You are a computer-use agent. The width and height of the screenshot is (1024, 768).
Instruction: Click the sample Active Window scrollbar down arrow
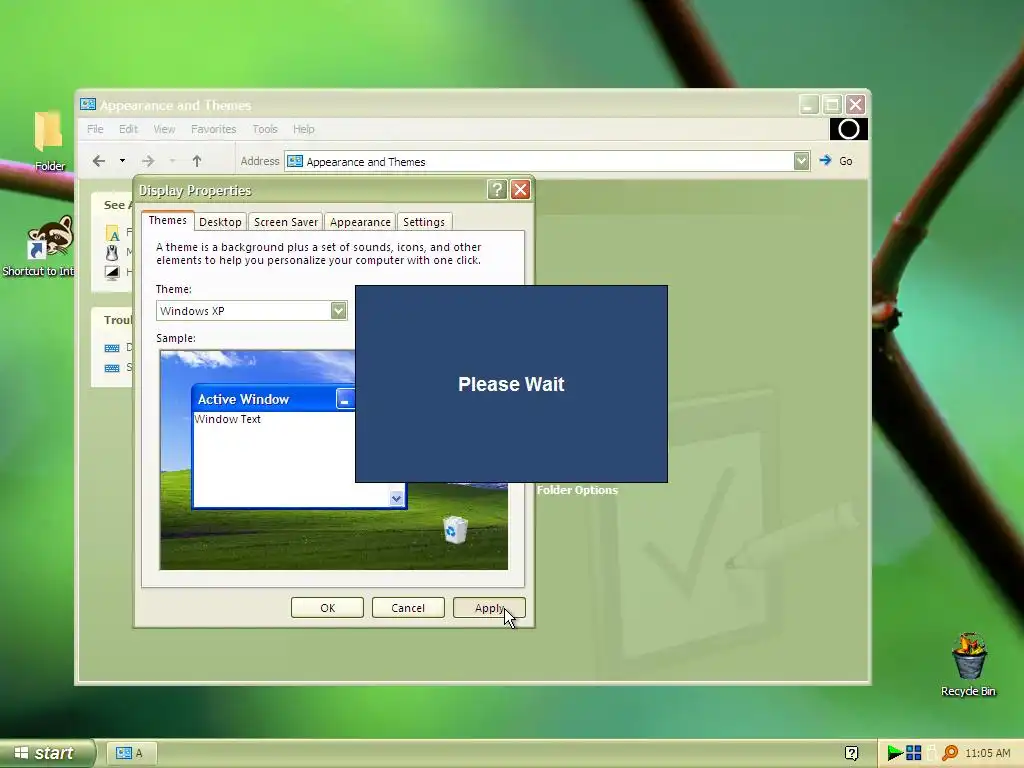click(396, 498)
